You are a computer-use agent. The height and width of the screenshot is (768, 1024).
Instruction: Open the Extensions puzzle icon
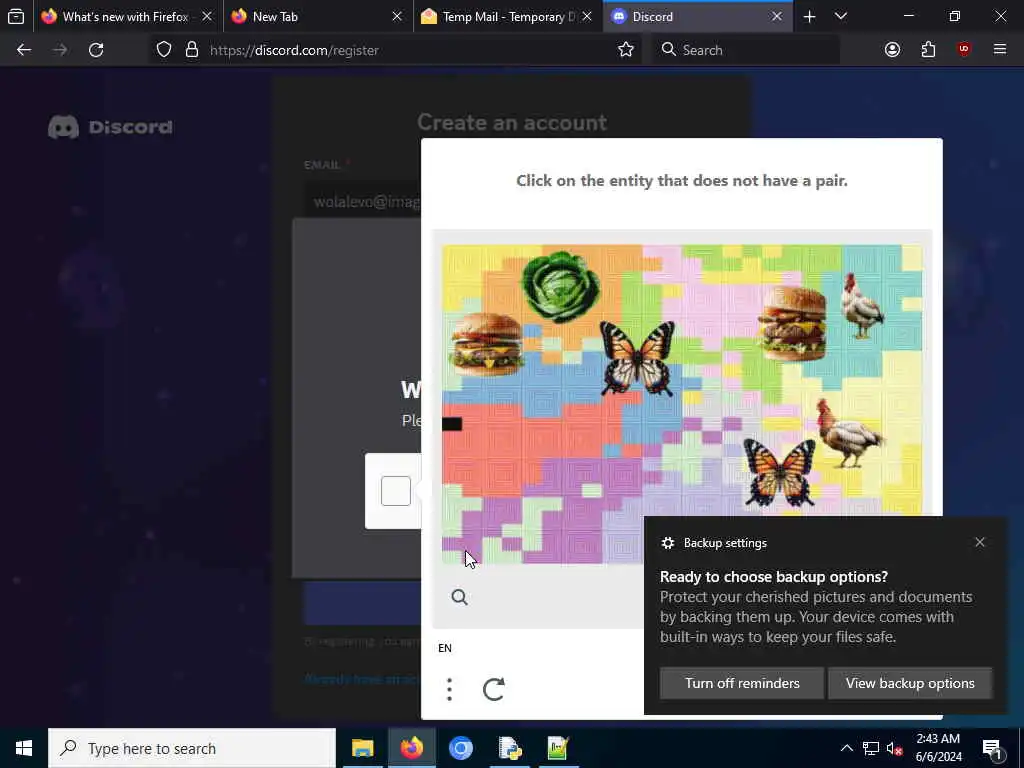click(x=928, y=50)
